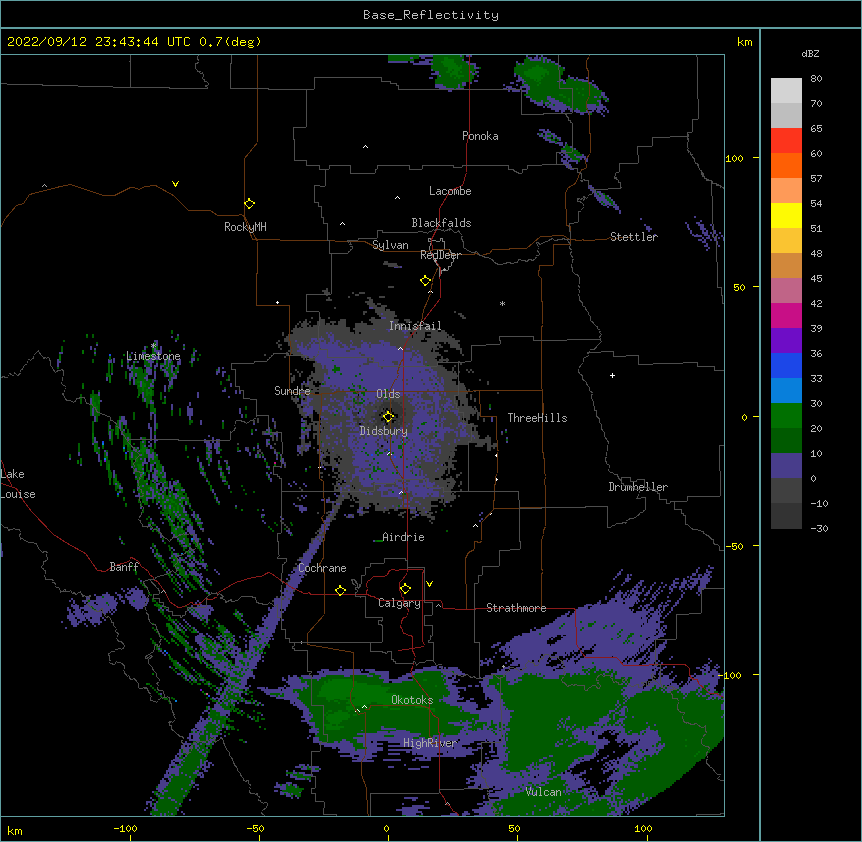This screenshot has width=862, height=842.
Task: Click the yellow diamond marker above Calgary label
Action: 405,588
